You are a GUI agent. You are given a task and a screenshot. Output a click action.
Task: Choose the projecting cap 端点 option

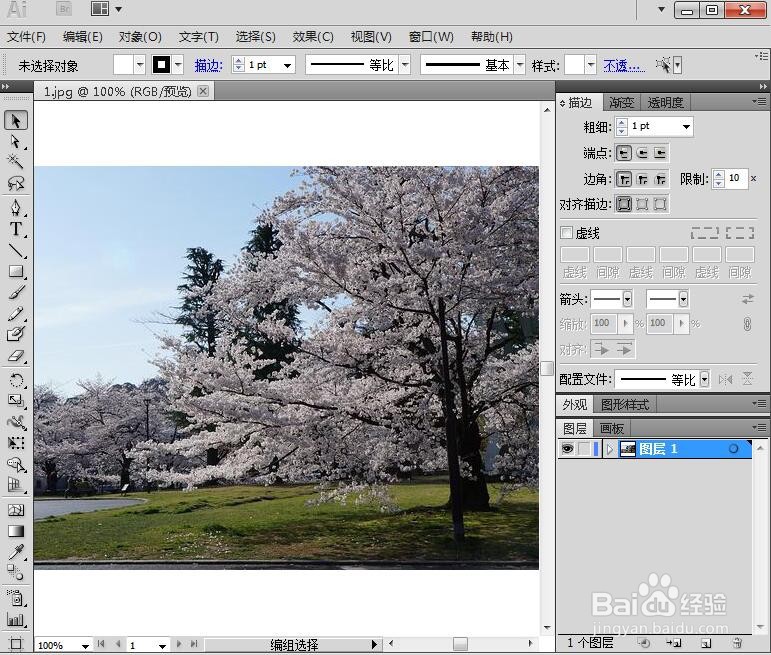(660, 153)
